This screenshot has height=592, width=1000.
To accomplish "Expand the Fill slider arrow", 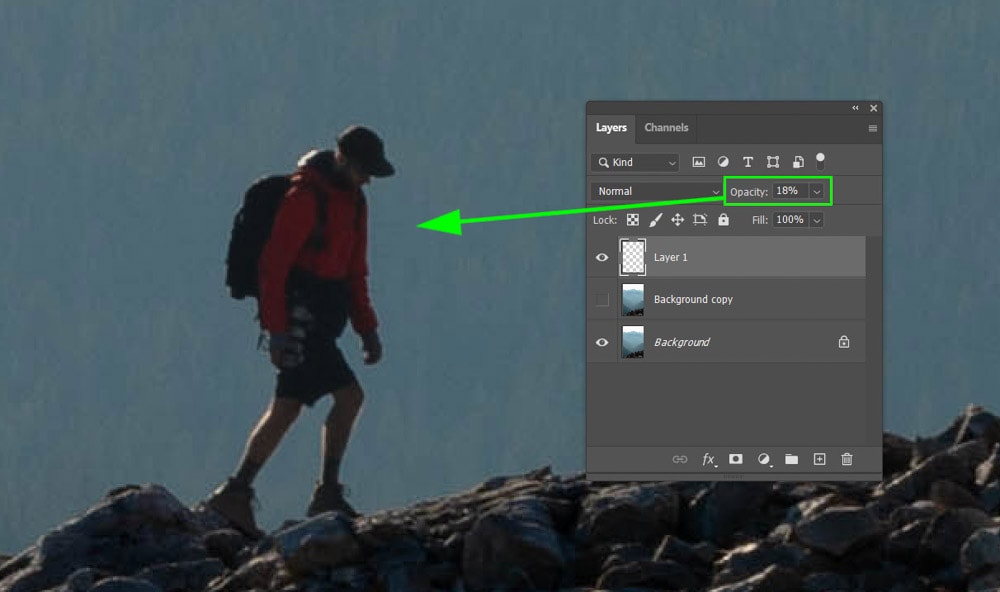I will pos(817,220).
